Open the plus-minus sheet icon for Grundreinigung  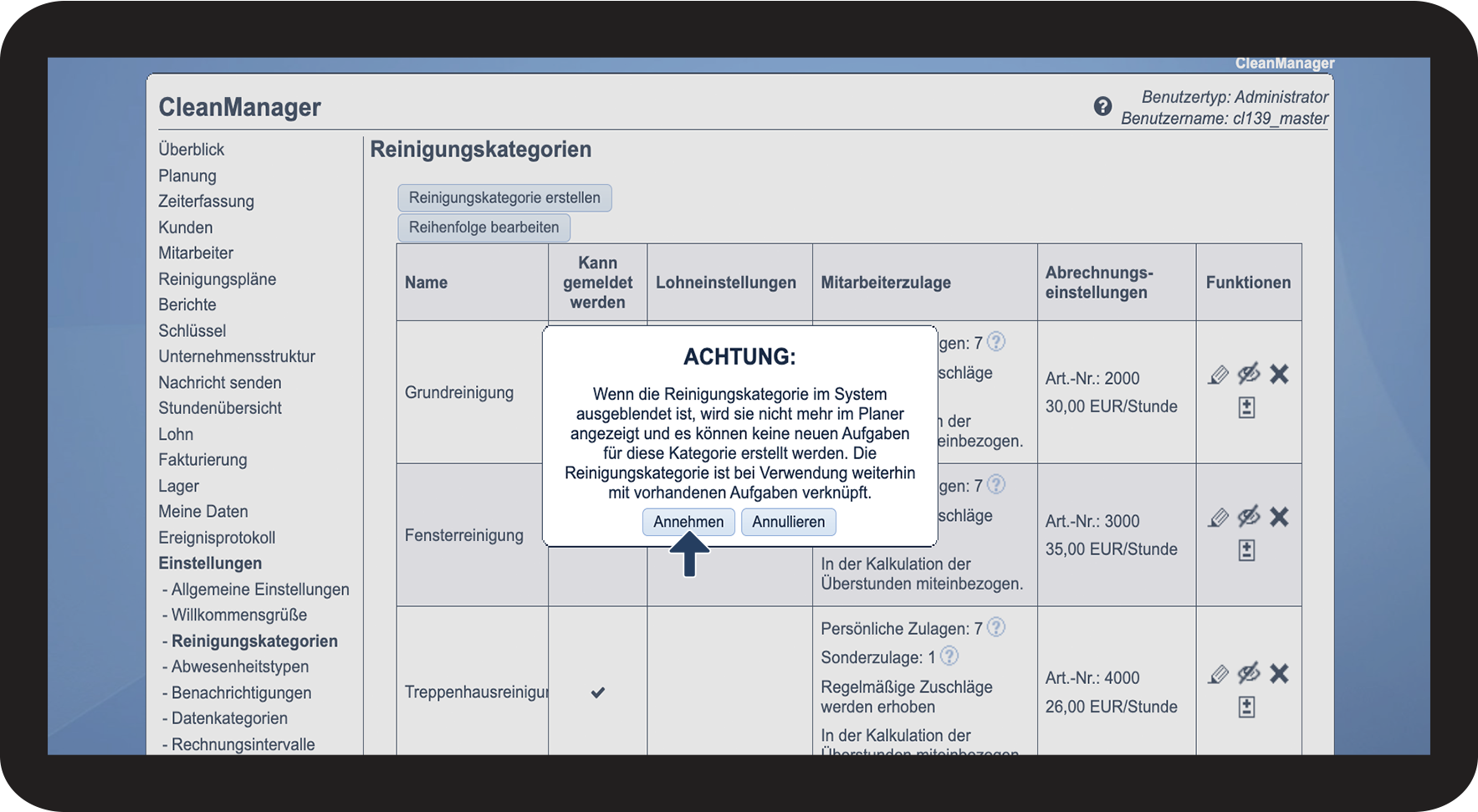tap(1246, 407)
